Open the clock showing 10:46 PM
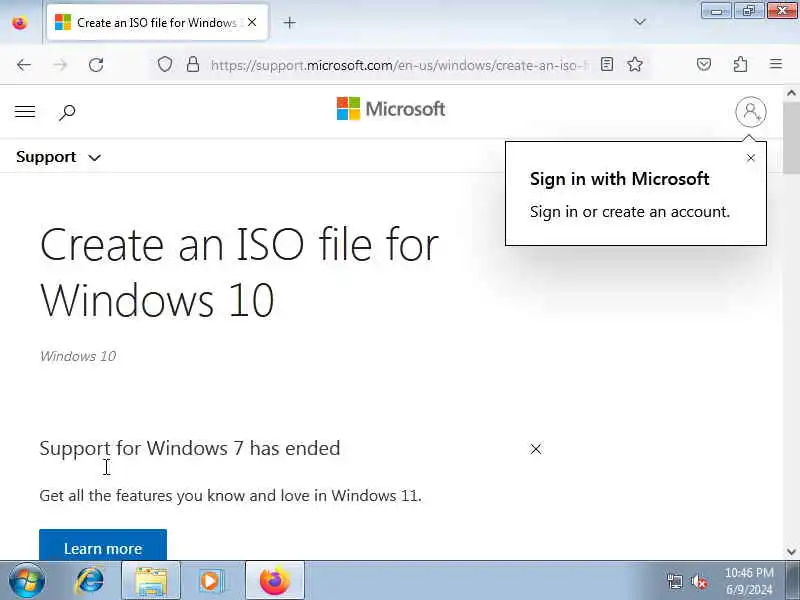The width and height of the screenshot is (800, 600). [x=749, y=581]
